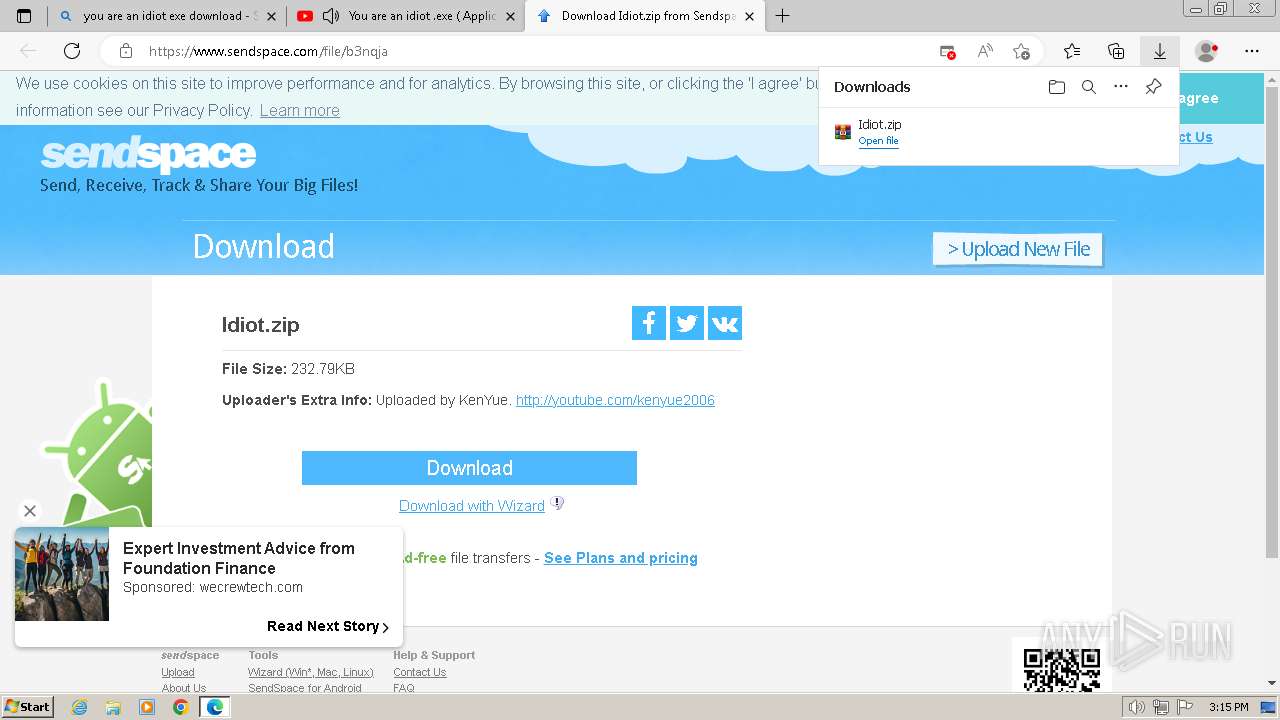Viewport: 1280px width, 720px height.
Task: Open See Plans and pricing link
Action: 621,558
